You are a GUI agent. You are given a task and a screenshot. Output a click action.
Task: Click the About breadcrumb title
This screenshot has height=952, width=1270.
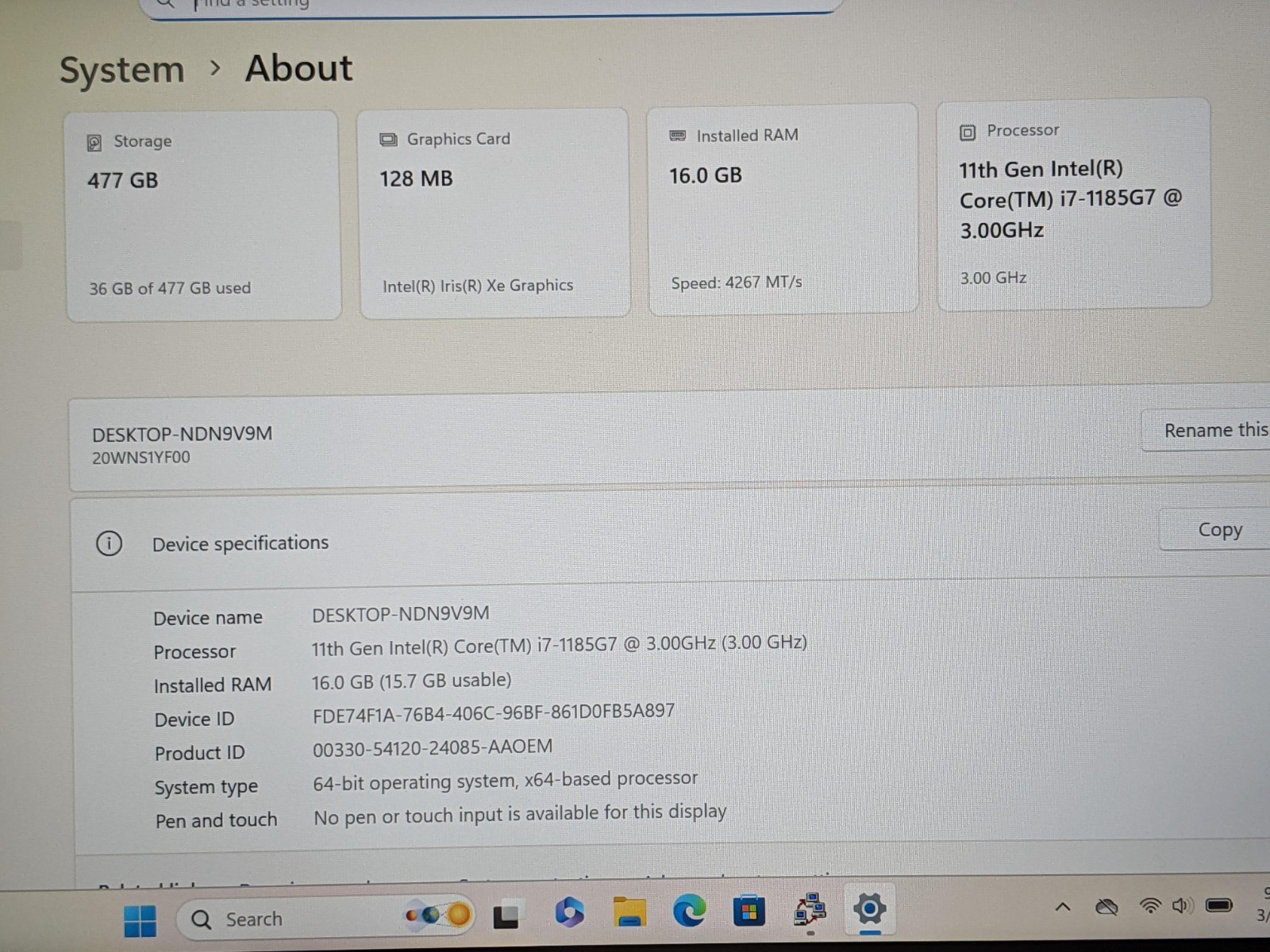click(298, 68)
